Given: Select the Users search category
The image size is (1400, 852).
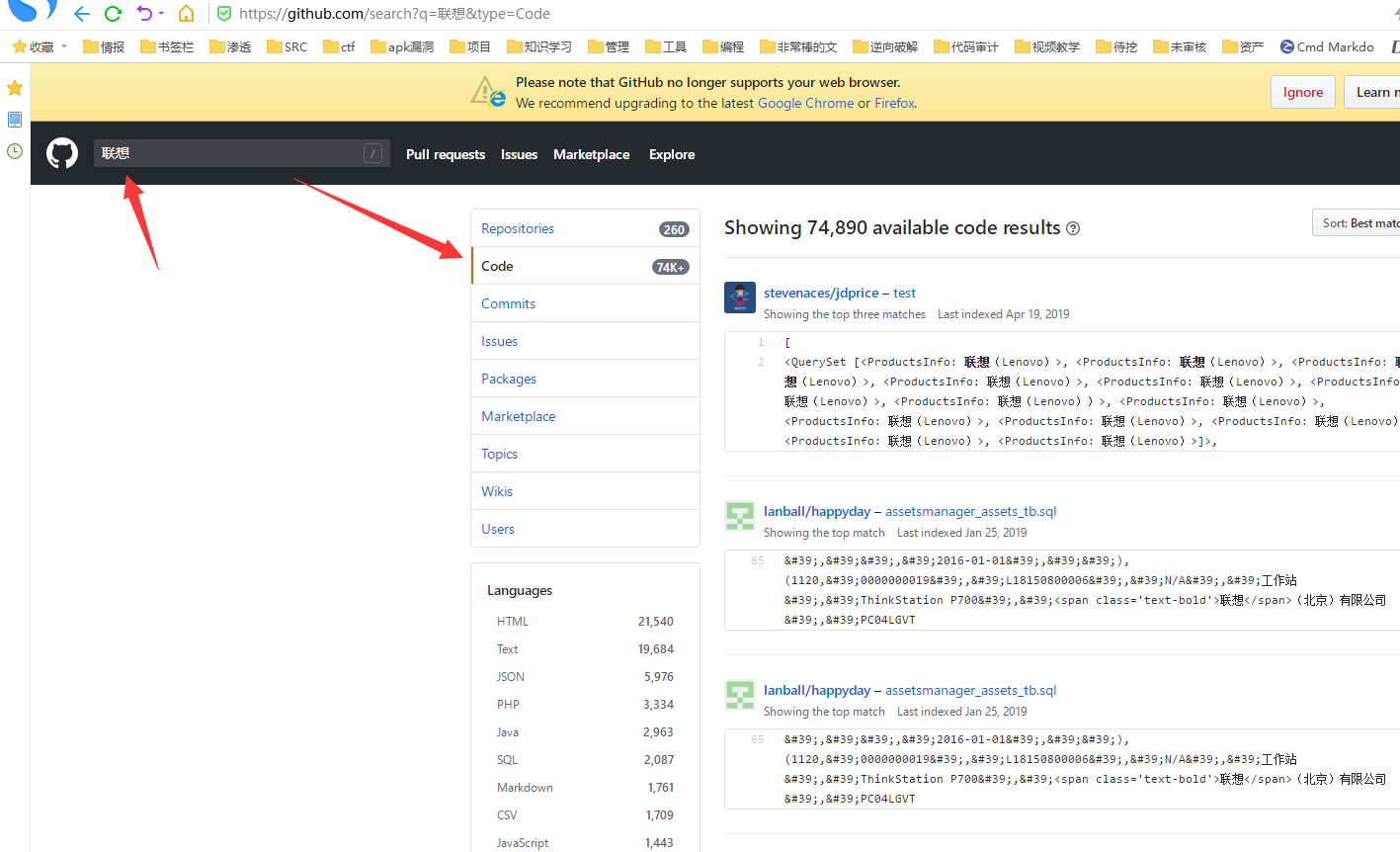Looking at the screenshot, I should click(x=585, y=529).
